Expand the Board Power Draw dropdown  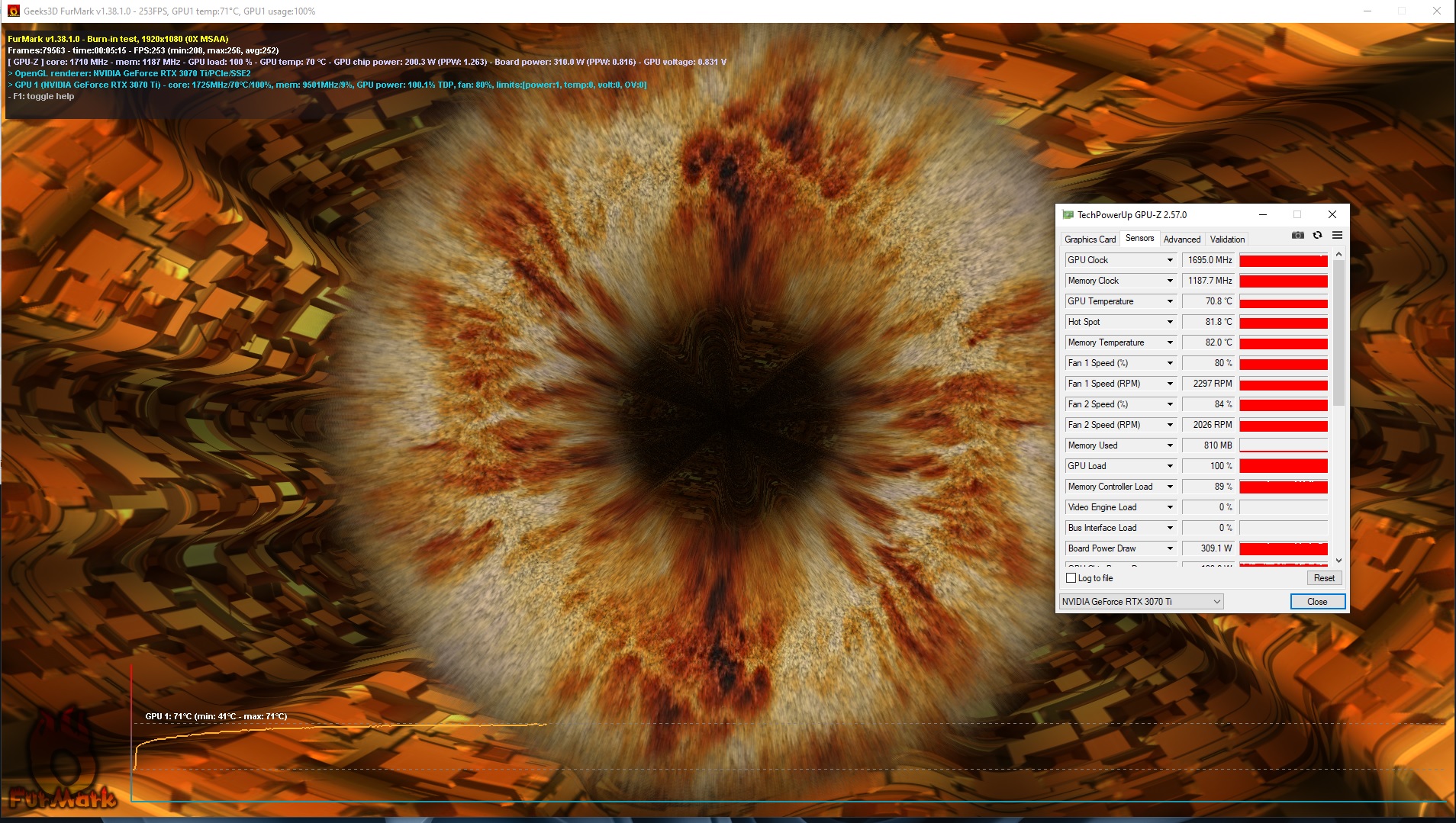[x=1170, y=548]
